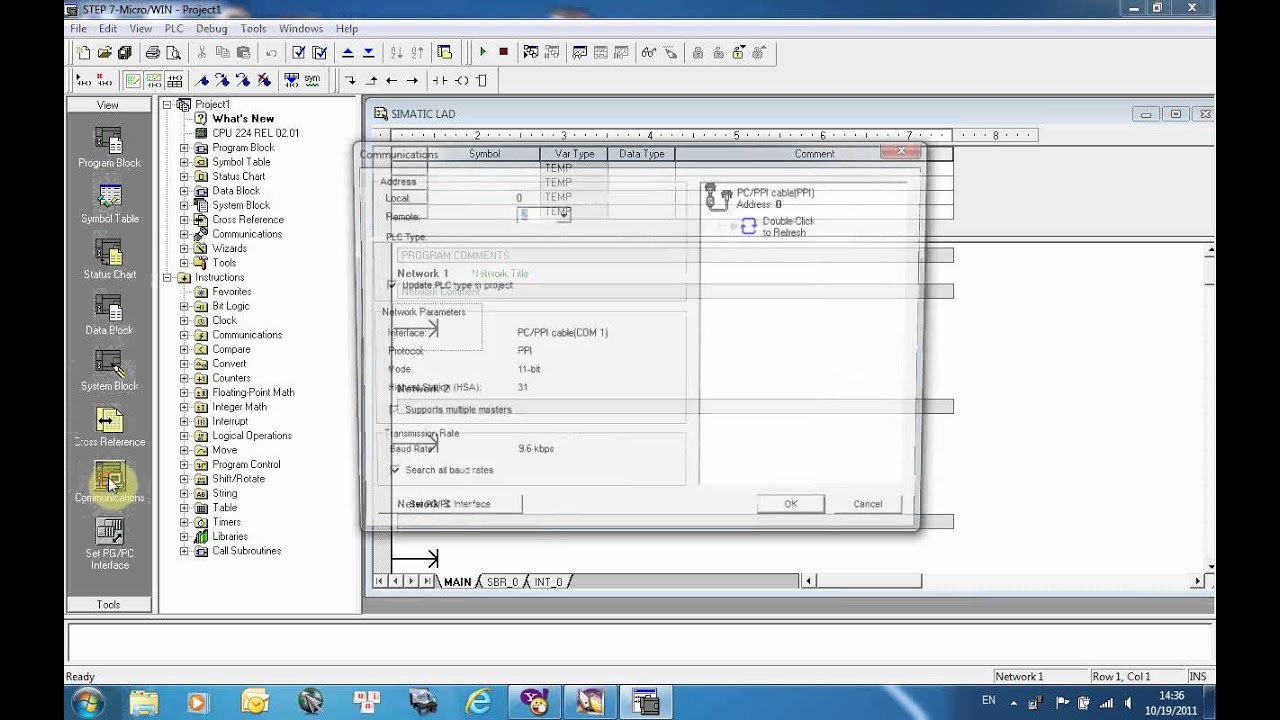Switch to the INT_0 tab
Image resolution: width=1280 pixels, height=720 pixels.
pyautogui.click(x=548, y=582)
